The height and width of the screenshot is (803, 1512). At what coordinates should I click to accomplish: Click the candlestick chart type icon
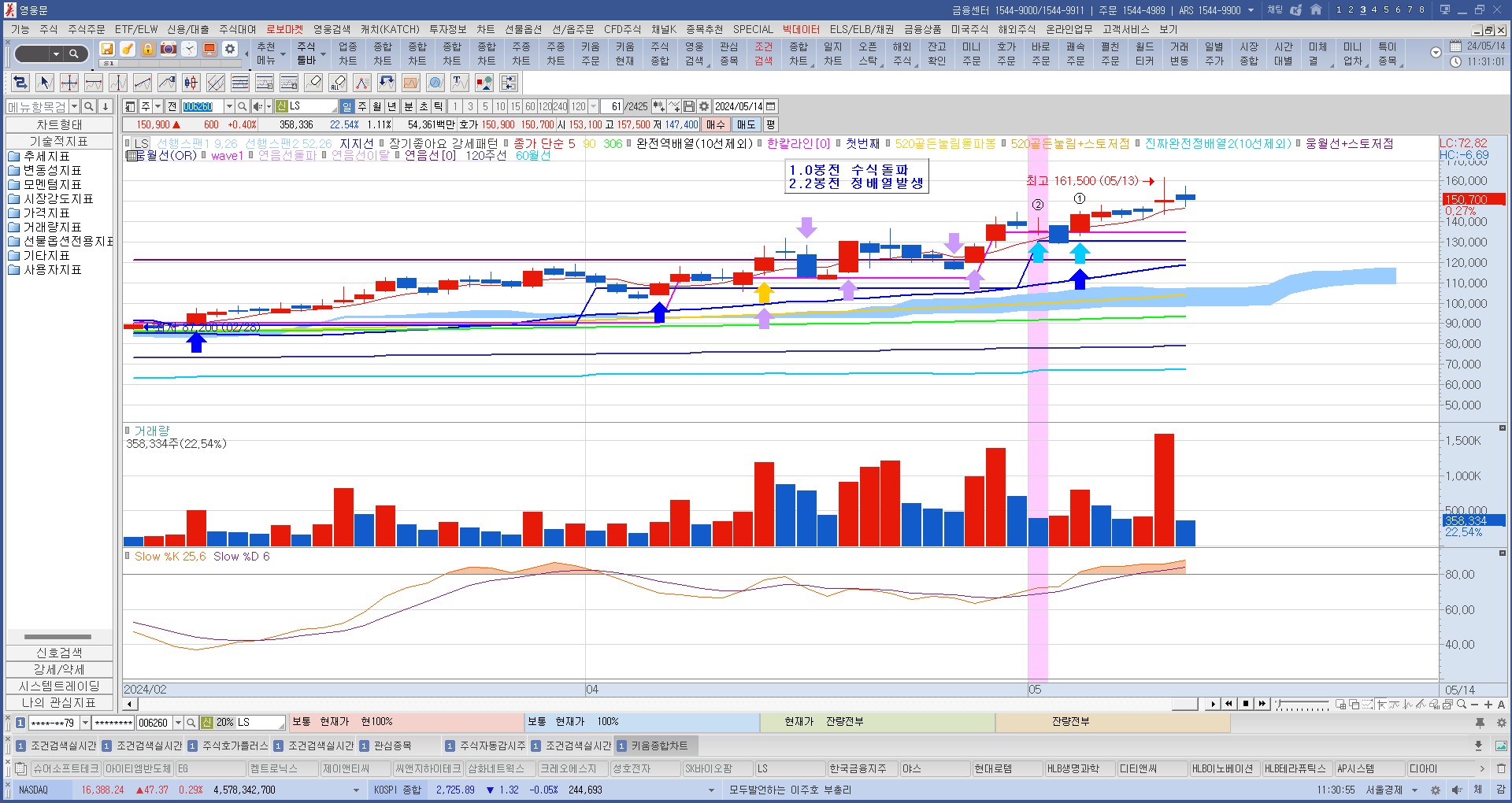pos(191,83)
